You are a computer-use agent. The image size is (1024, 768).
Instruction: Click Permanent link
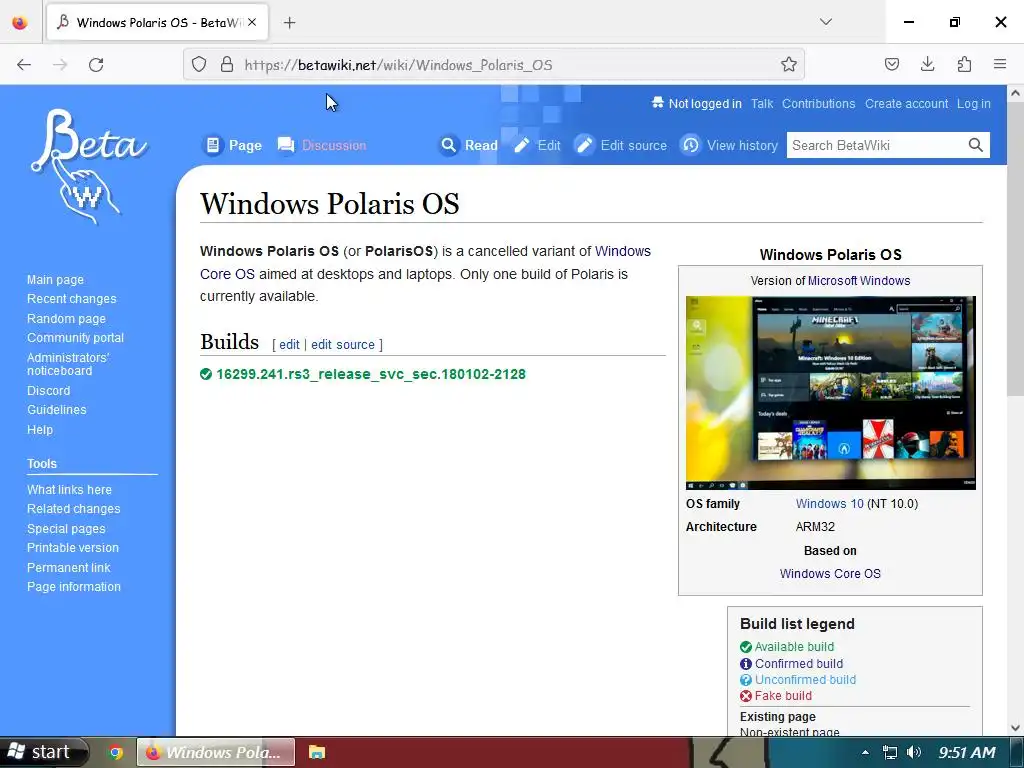pyautogui.click(x=69, y=568)
